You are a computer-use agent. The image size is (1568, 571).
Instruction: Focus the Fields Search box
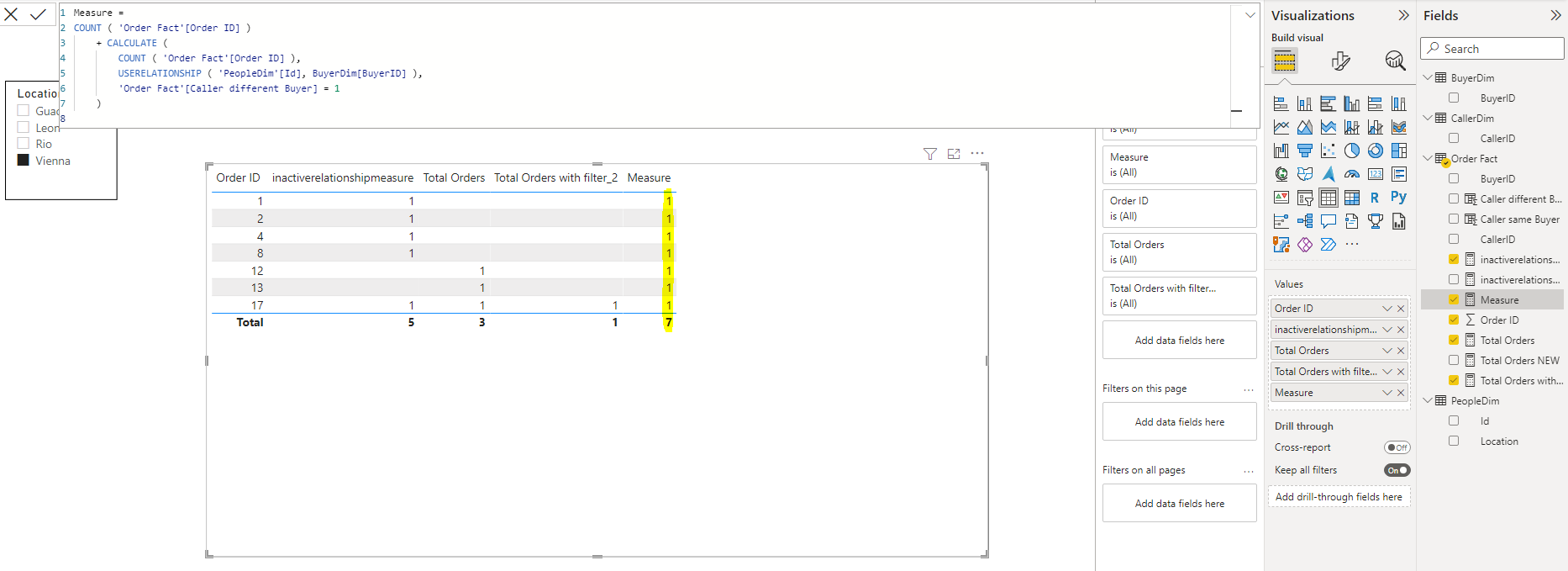point(1492,49)
